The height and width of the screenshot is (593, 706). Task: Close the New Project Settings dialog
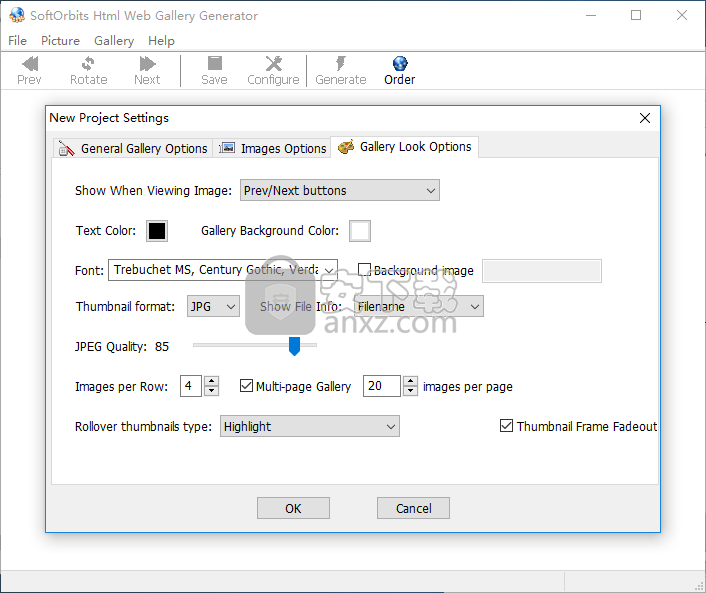pyautogui.click(x=645, y=118)
